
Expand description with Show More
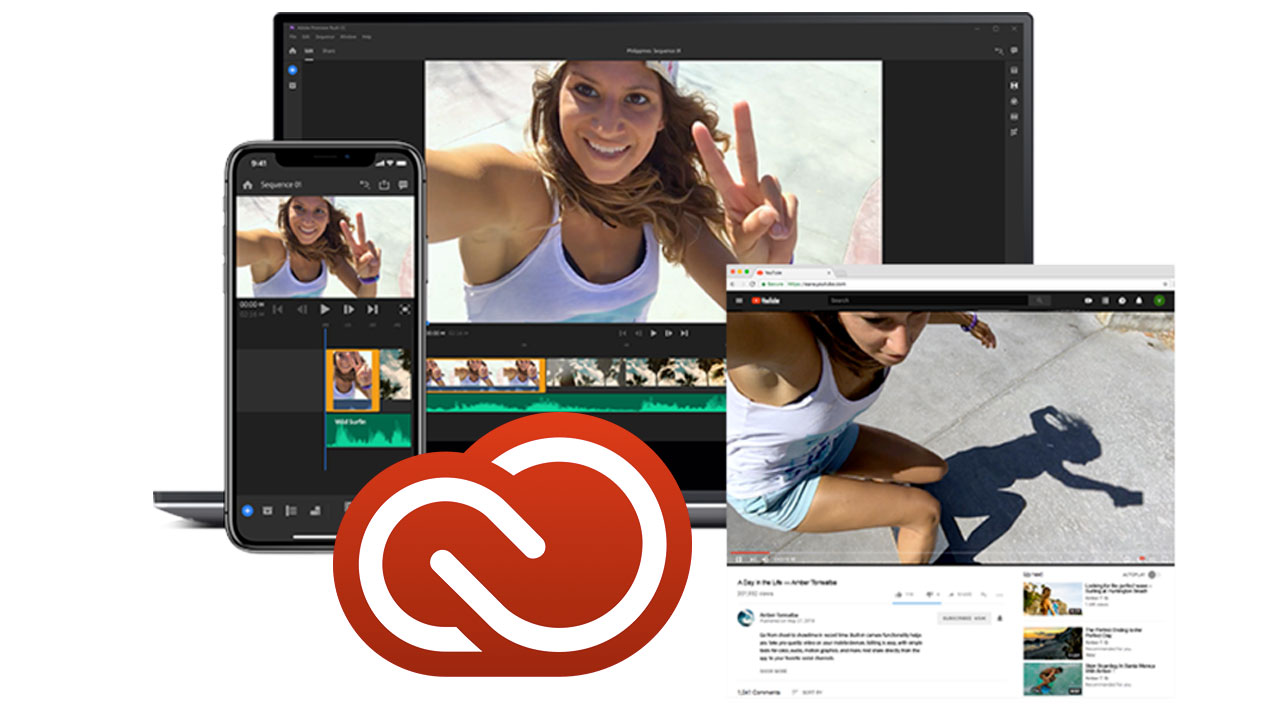(x=773, y=671)
